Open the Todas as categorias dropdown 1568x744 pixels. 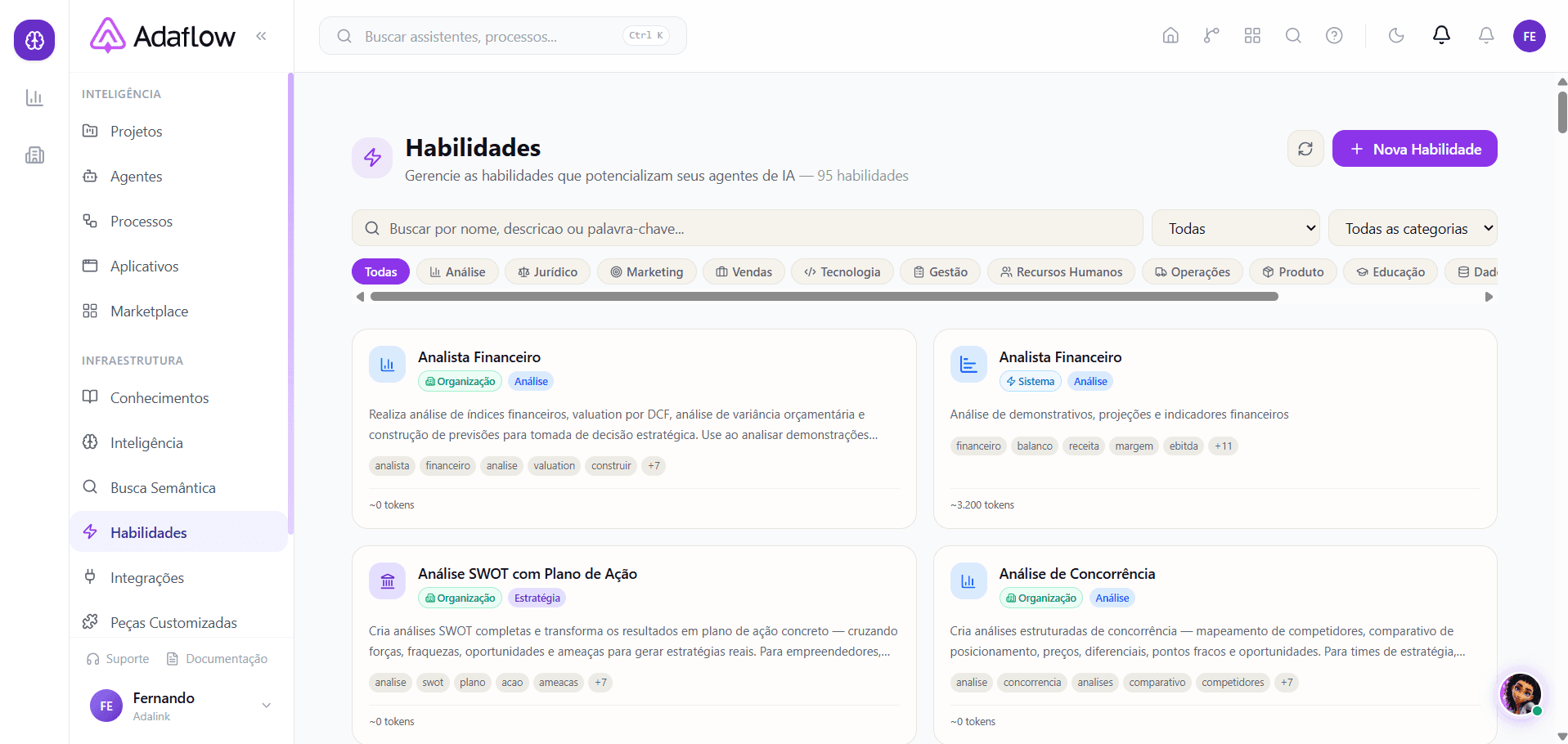[x=1413, y=229]
